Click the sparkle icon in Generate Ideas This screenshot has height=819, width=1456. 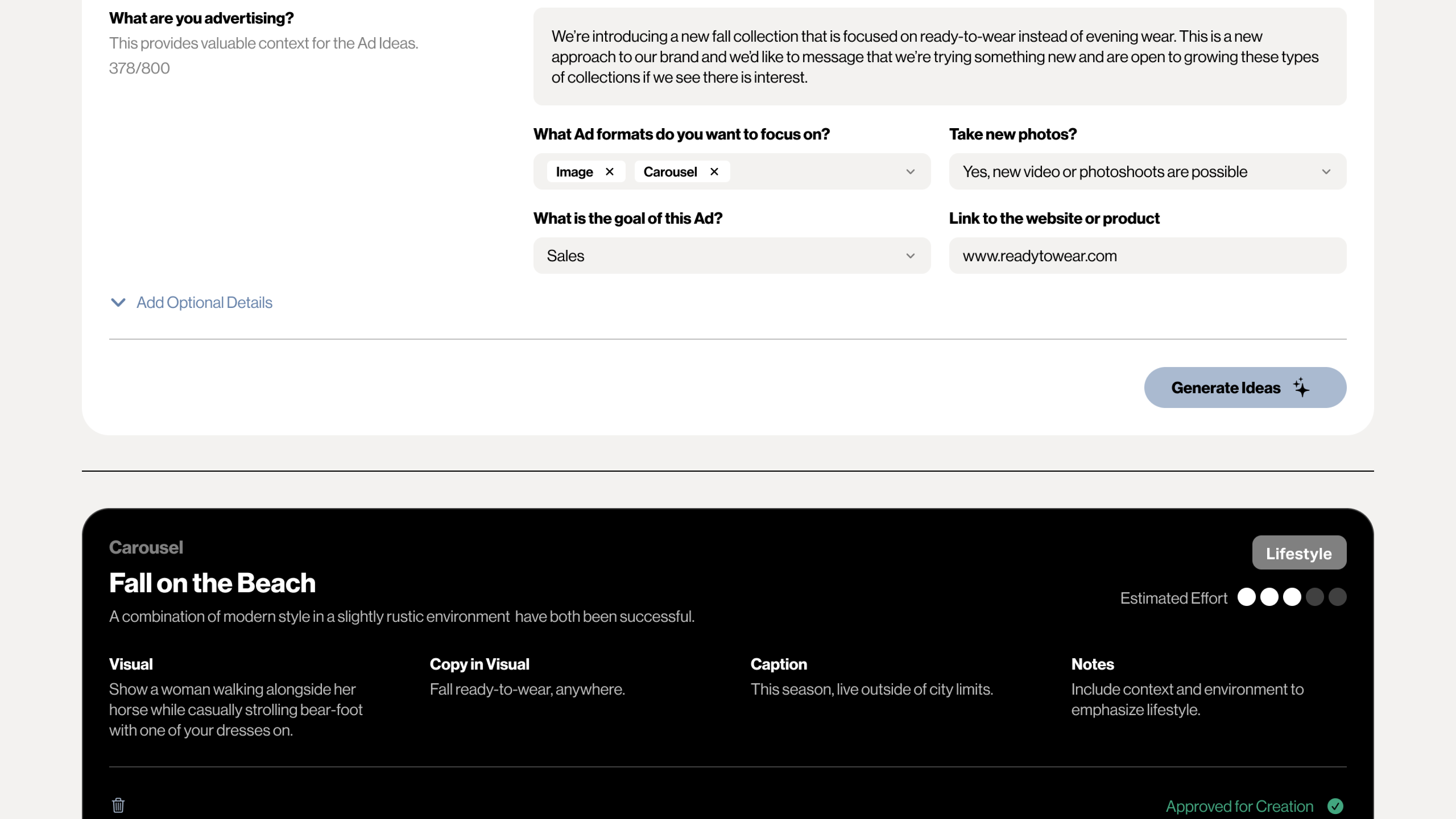pos(1301,388)
